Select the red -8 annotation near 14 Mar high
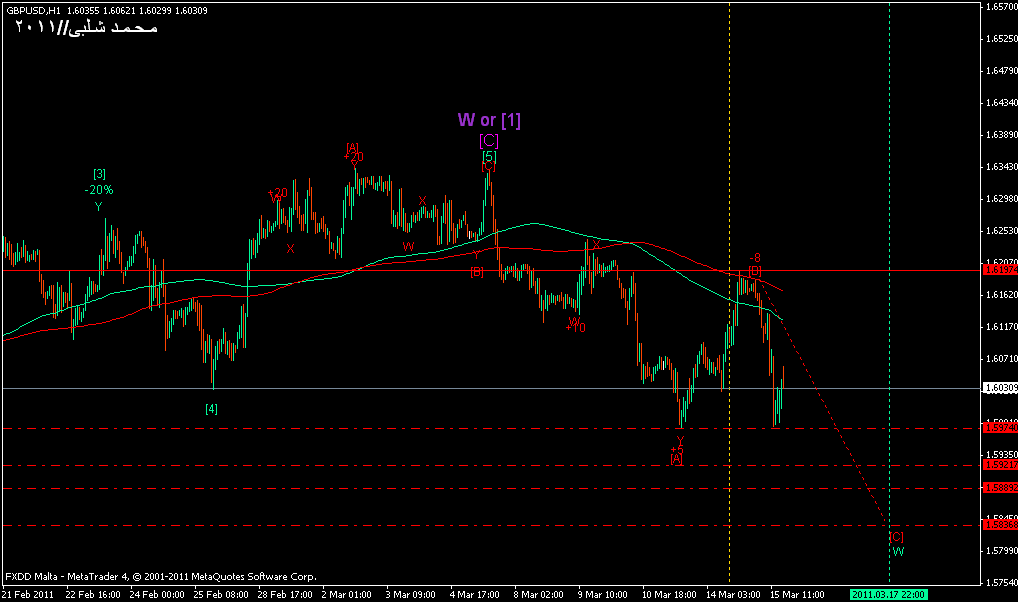Viewport: 1018px width, 602px height. (756, 258)
